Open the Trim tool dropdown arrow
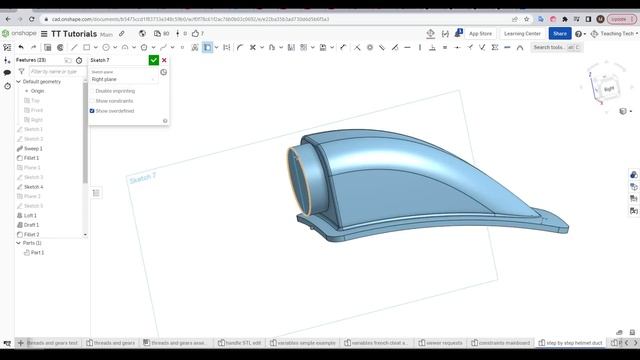 pyautogui.click(x=262, y=48)
